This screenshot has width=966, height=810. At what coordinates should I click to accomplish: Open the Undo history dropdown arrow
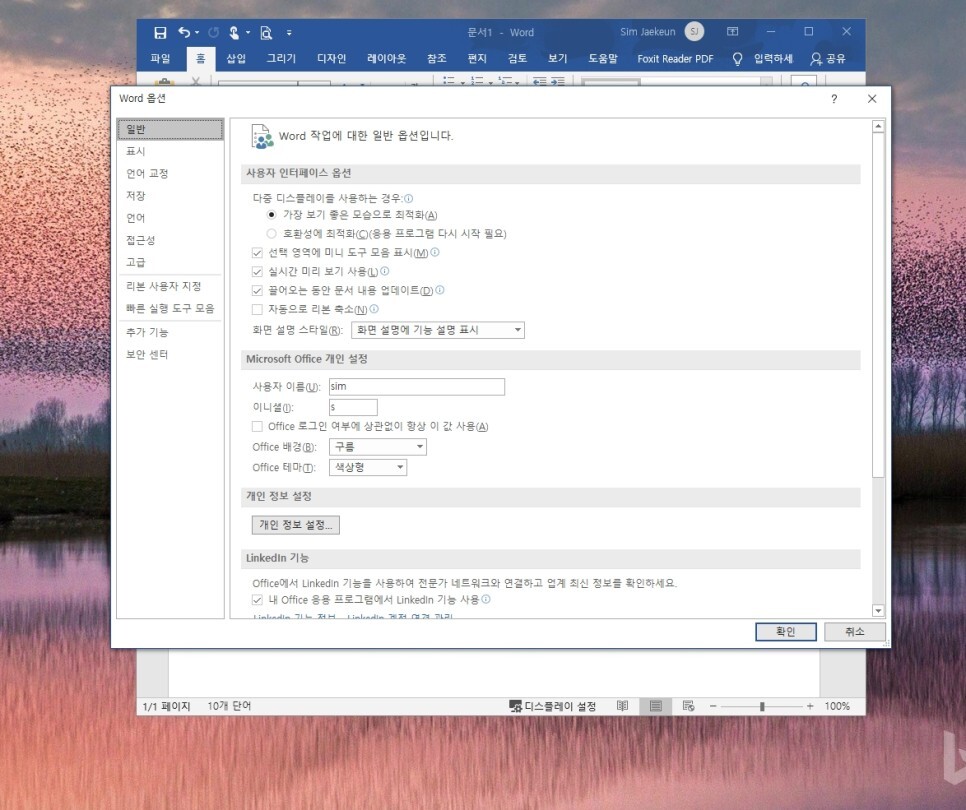[197, 33]
